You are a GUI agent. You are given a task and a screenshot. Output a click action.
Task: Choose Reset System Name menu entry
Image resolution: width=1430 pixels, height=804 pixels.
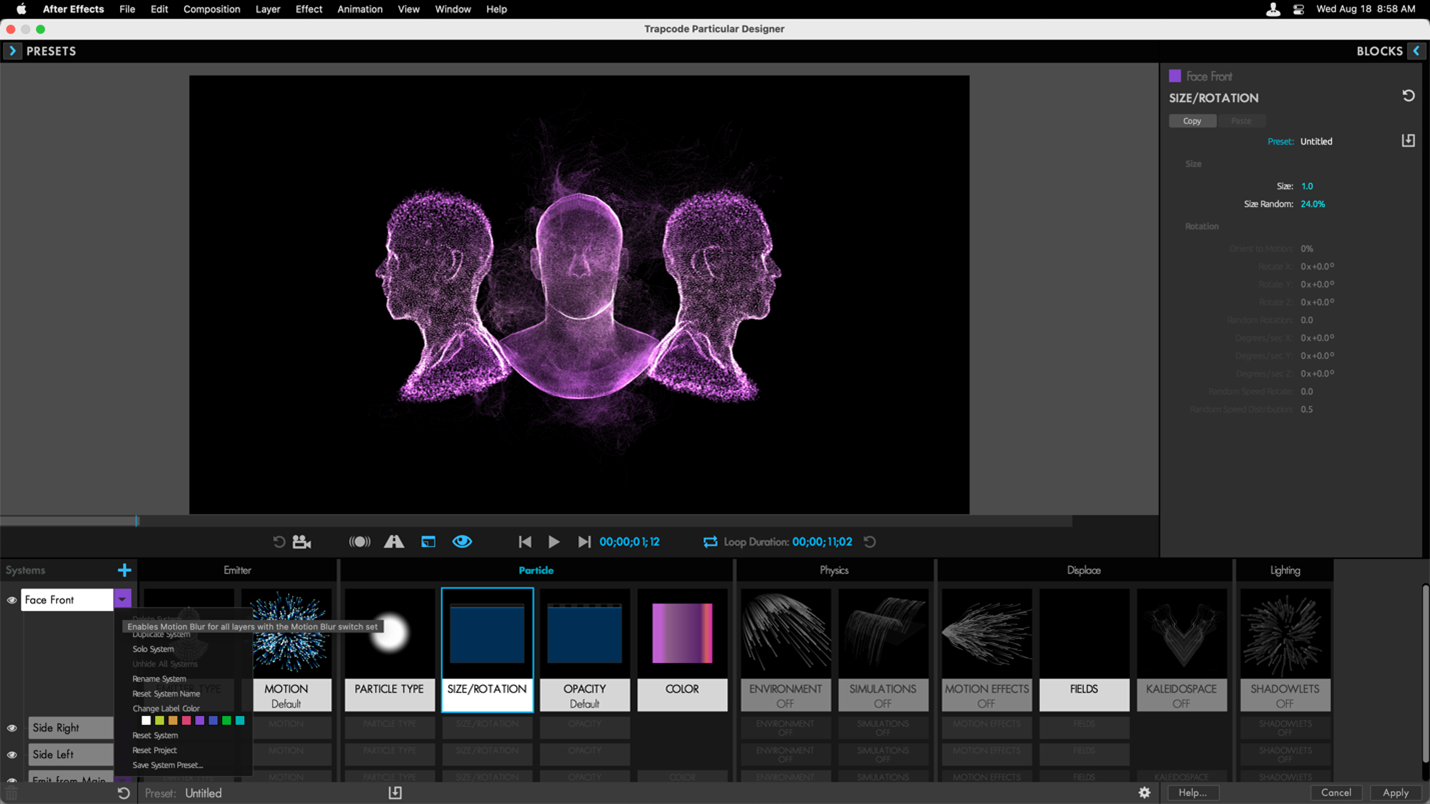click(166, 694)
